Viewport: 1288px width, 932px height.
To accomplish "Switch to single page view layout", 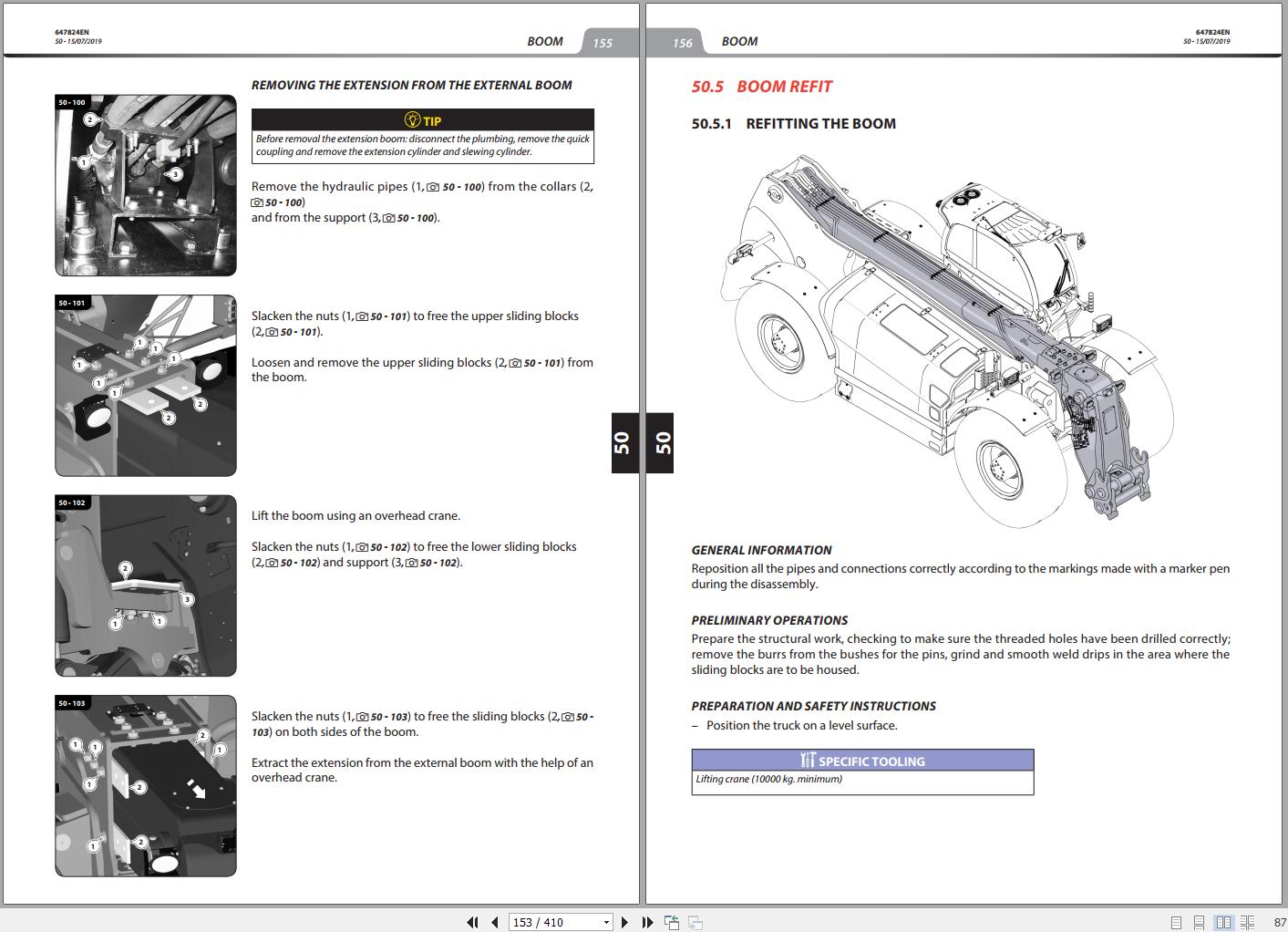I will tap(1176, 922).
